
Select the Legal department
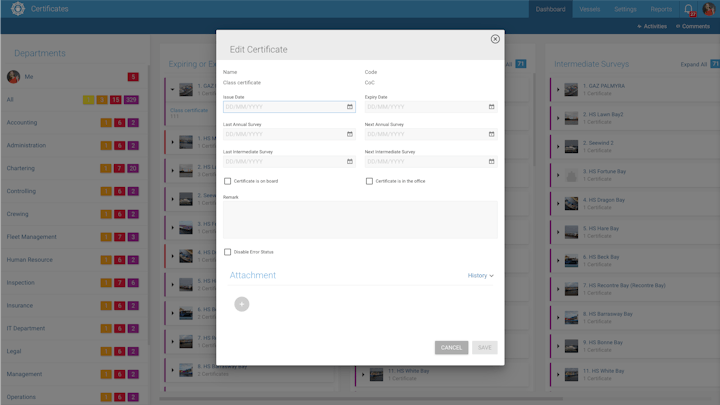tap(14, 351)
